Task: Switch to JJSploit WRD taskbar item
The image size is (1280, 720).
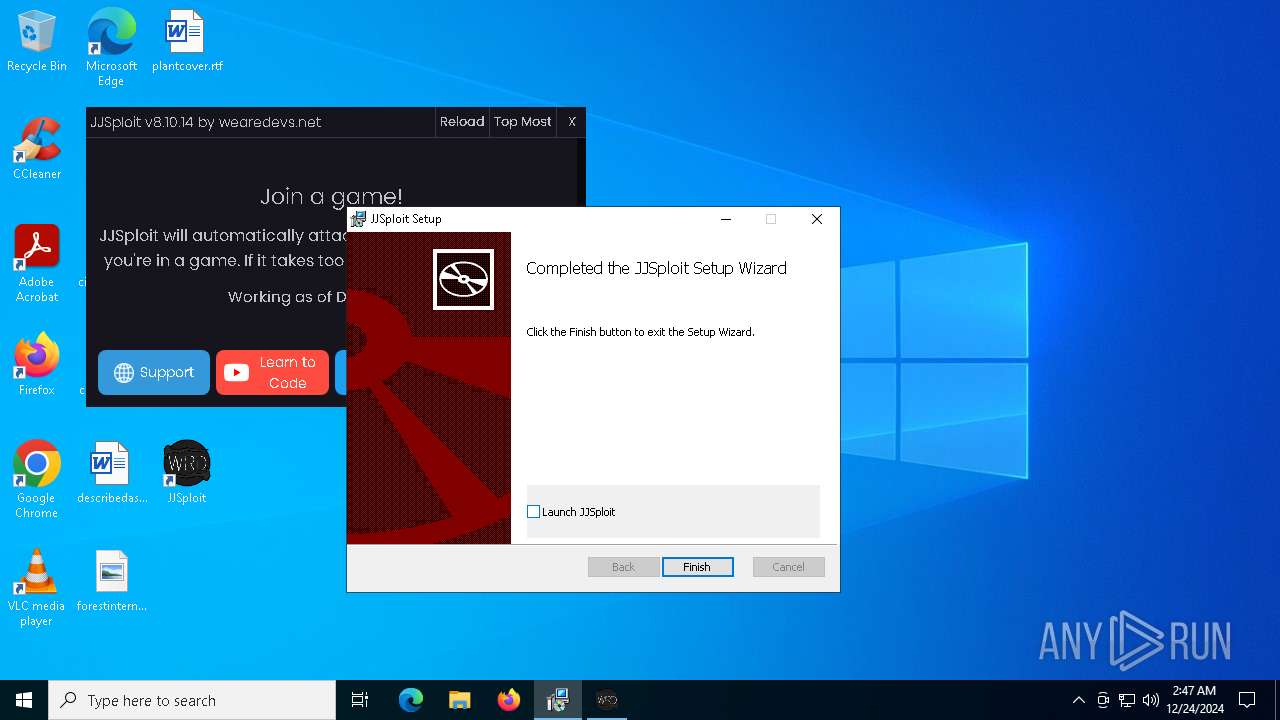Action: point(607,700)
